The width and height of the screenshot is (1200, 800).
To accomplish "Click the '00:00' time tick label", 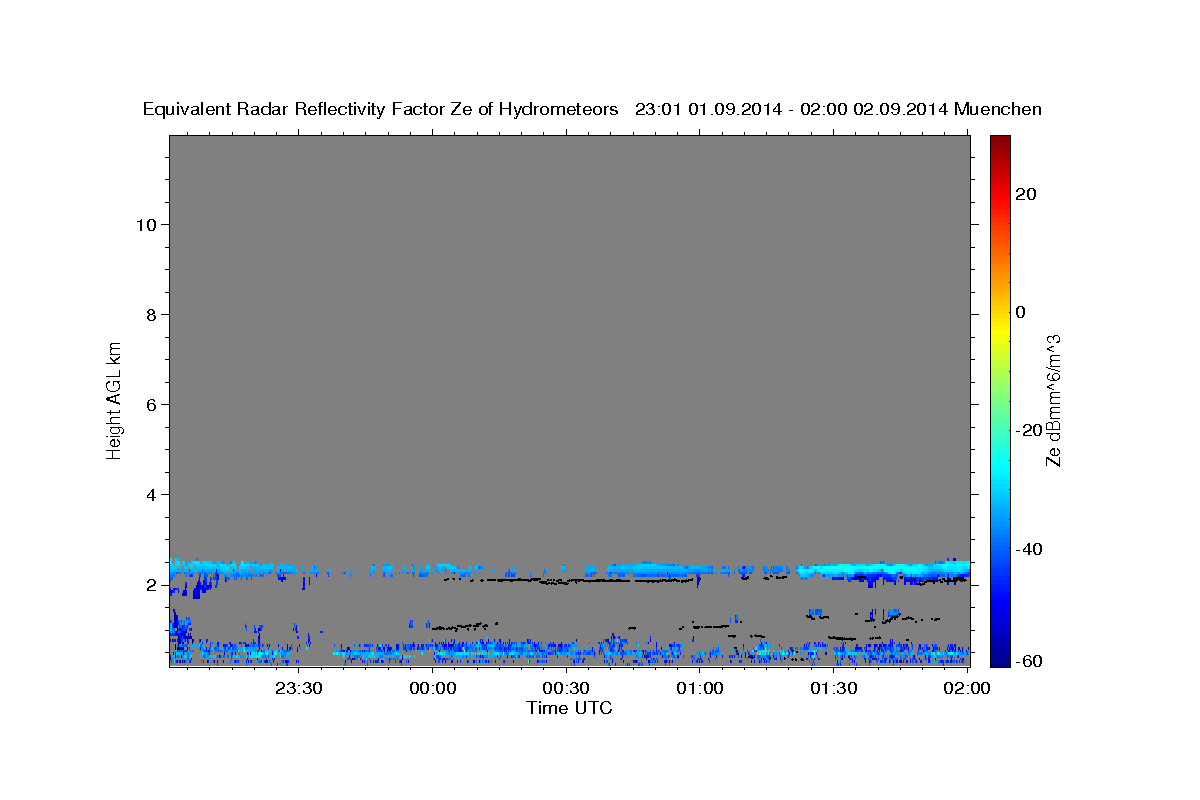I will tap(433, 689).
